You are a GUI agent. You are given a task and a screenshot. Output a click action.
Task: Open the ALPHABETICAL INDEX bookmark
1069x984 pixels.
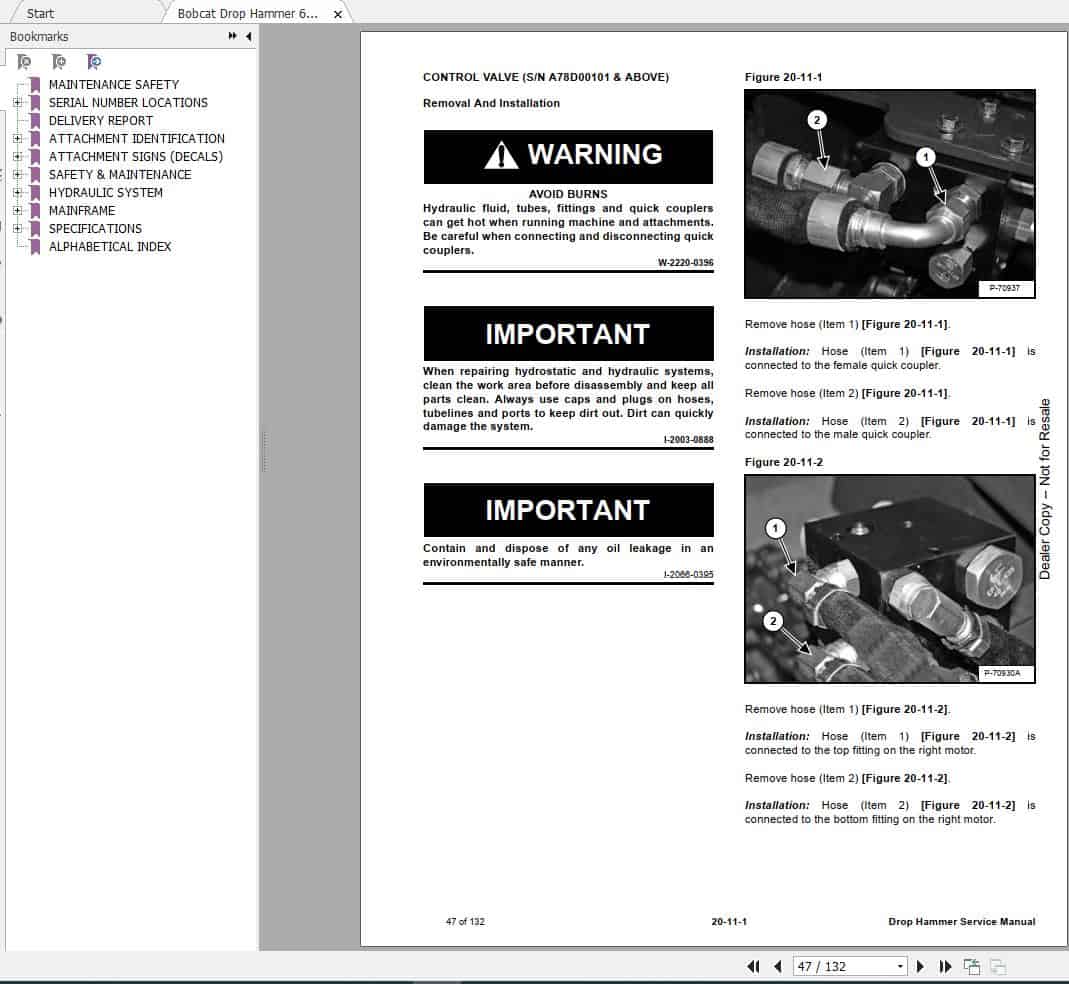110,247
